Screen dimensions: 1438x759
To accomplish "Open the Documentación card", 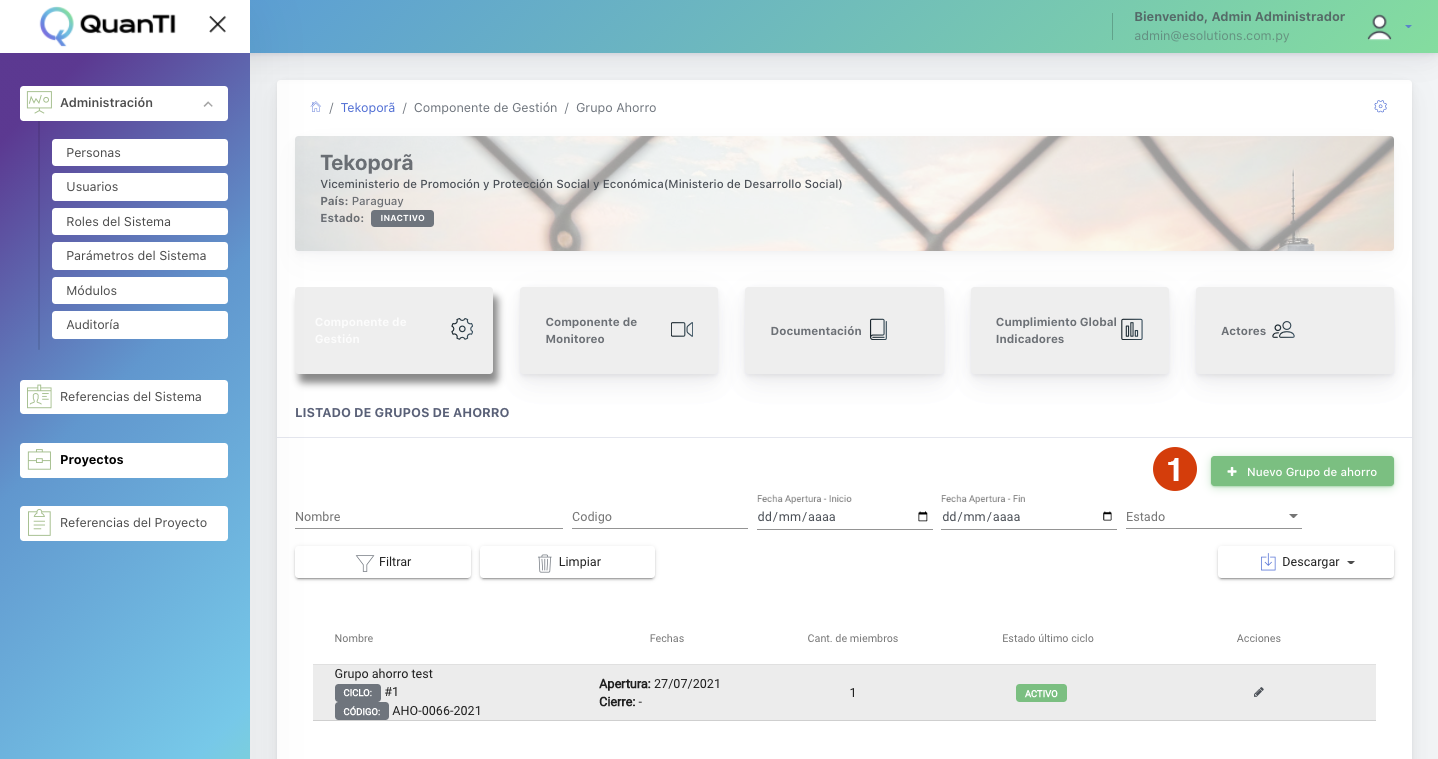I will tap(844, 331).
